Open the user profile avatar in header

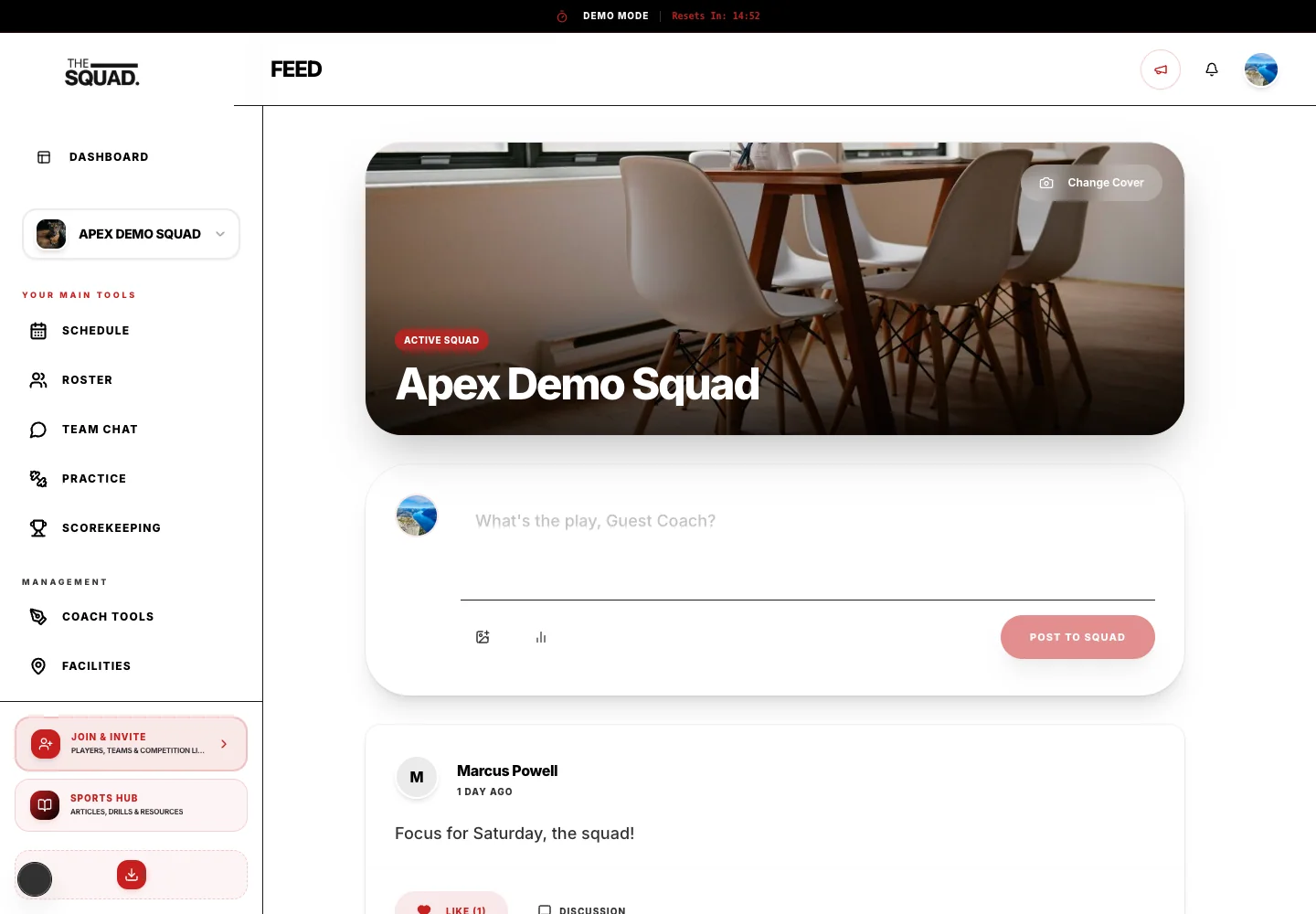tap(1261, 69)
